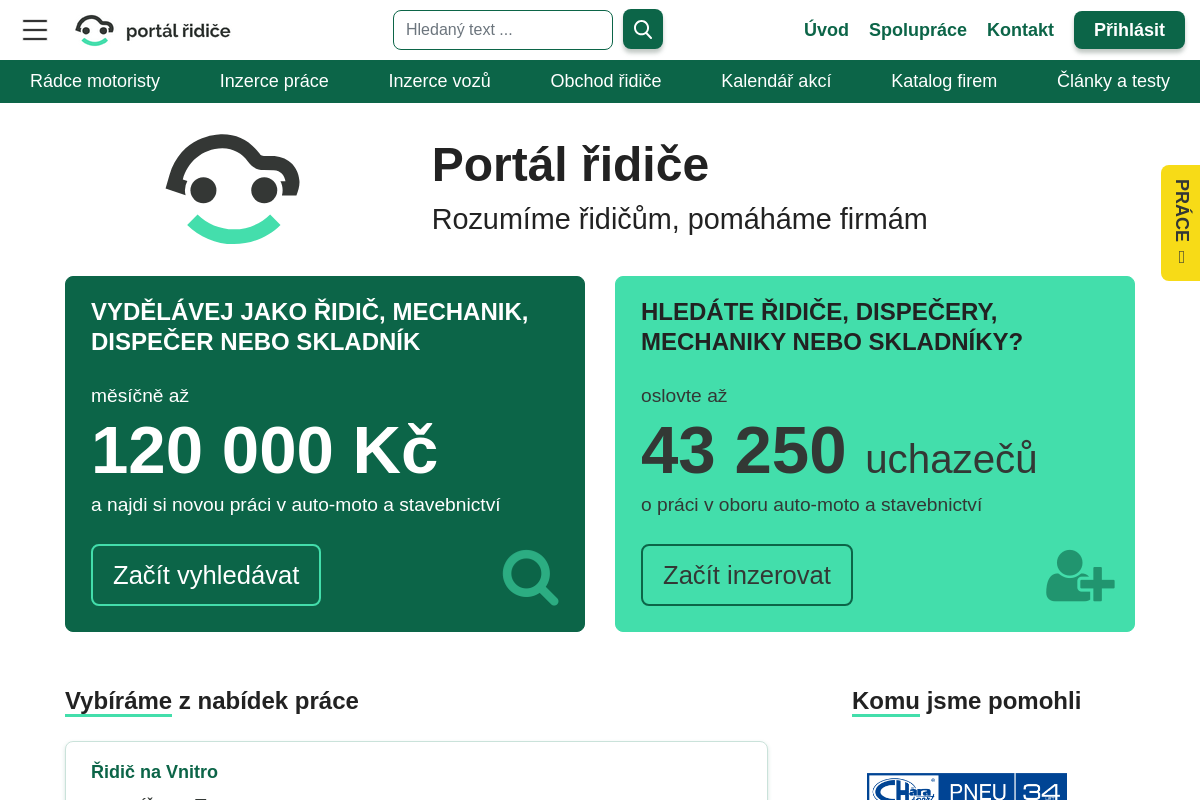Visit the Spolupráce page

click(x=918, y=30)
